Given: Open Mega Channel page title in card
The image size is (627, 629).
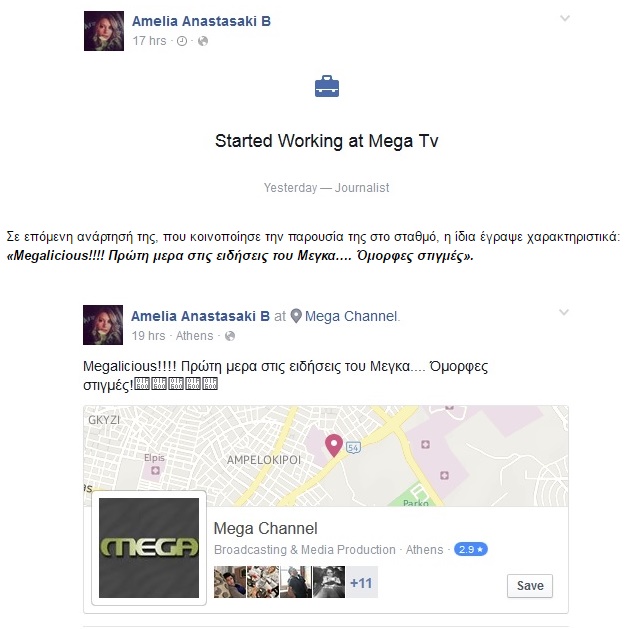Looking at the screenshot, I should click(x=266, y=528).
